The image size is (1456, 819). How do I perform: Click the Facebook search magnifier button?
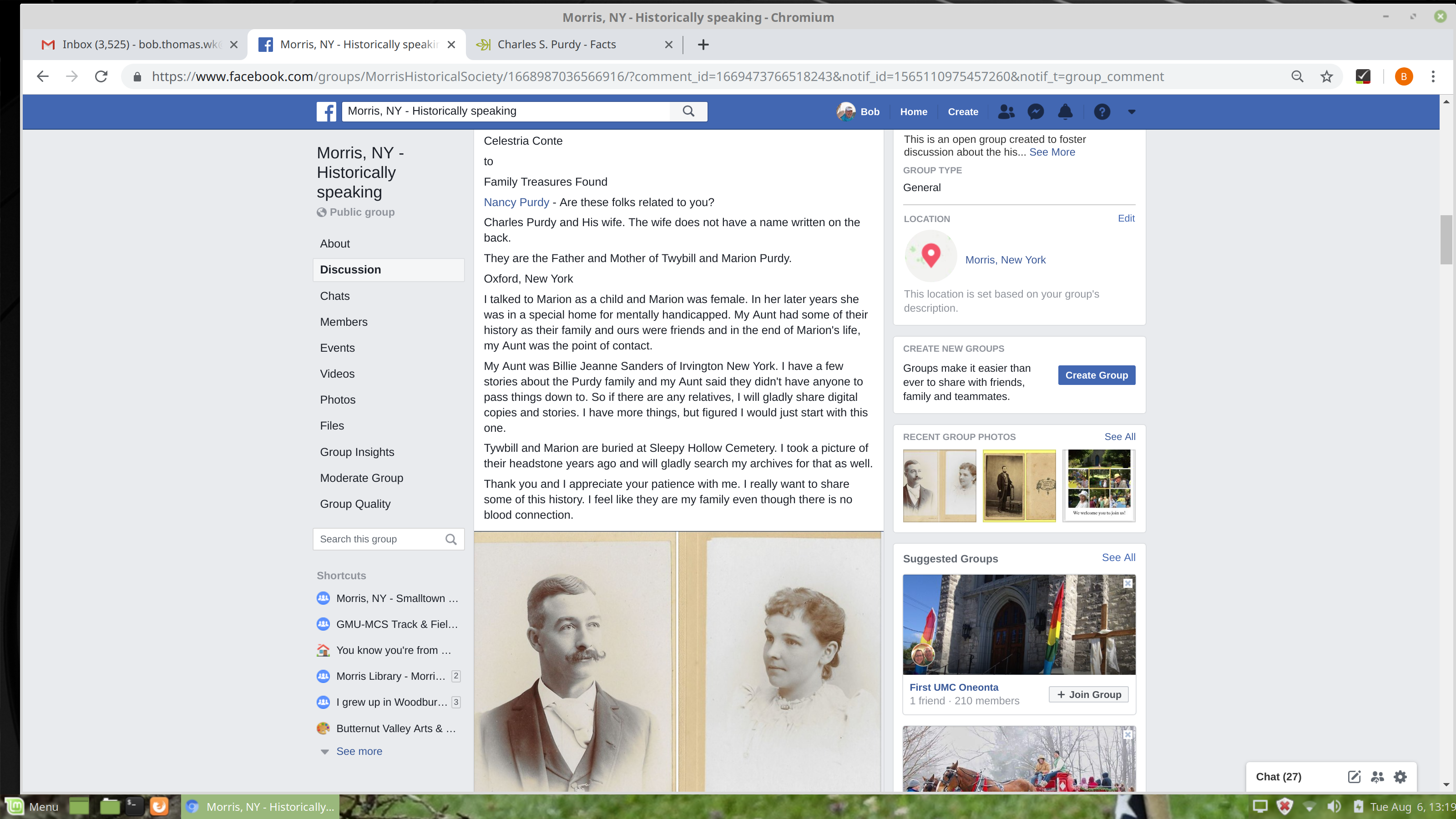coord(688,111)
